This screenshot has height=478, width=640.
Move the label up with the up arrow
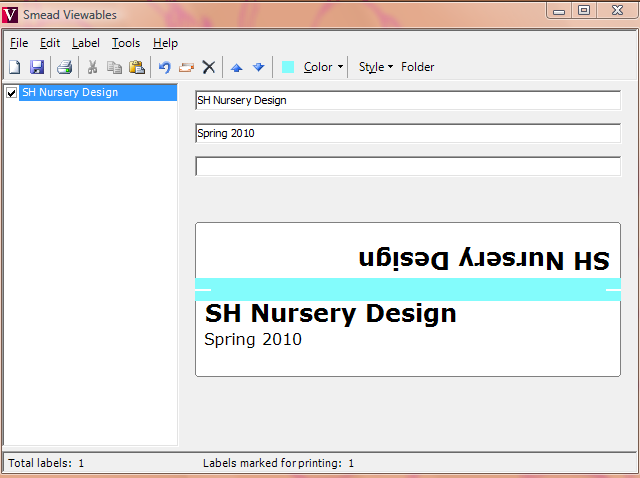point(237,67)
